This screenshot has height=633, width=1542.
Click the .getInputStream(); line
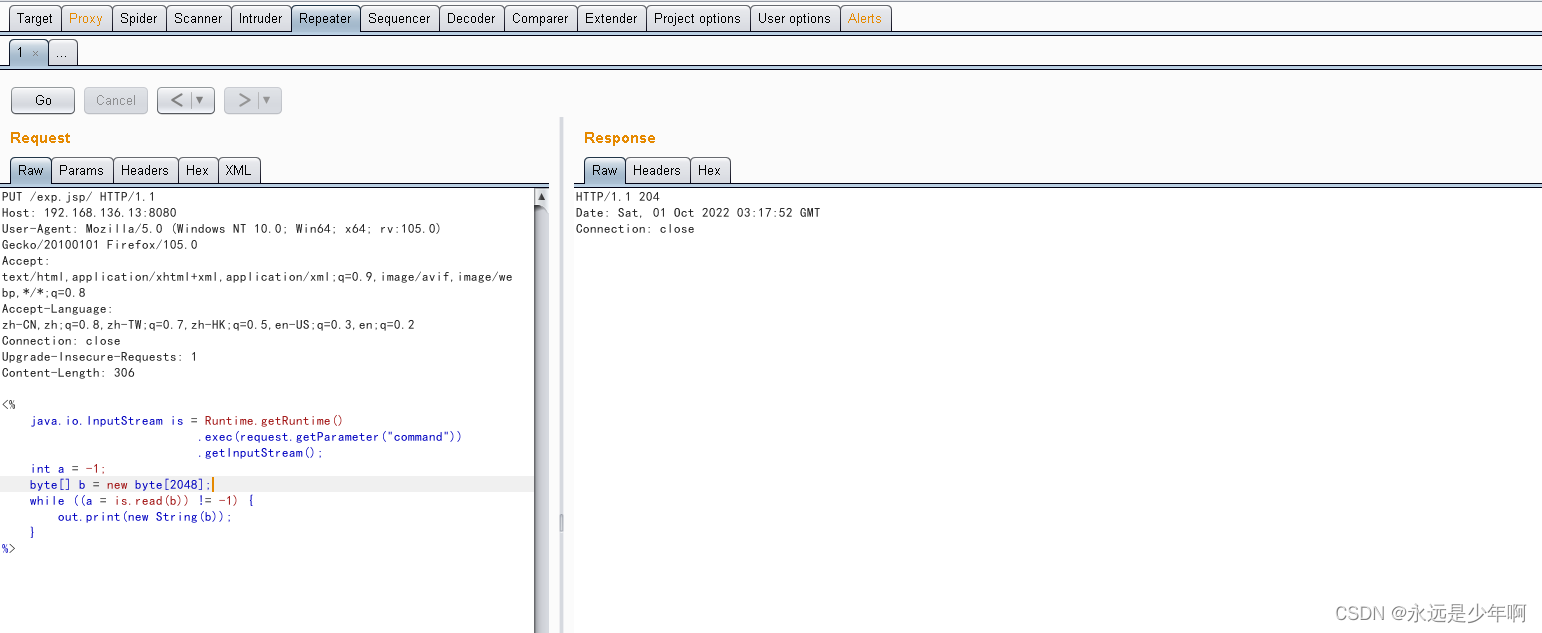click(x=260, y=453)
